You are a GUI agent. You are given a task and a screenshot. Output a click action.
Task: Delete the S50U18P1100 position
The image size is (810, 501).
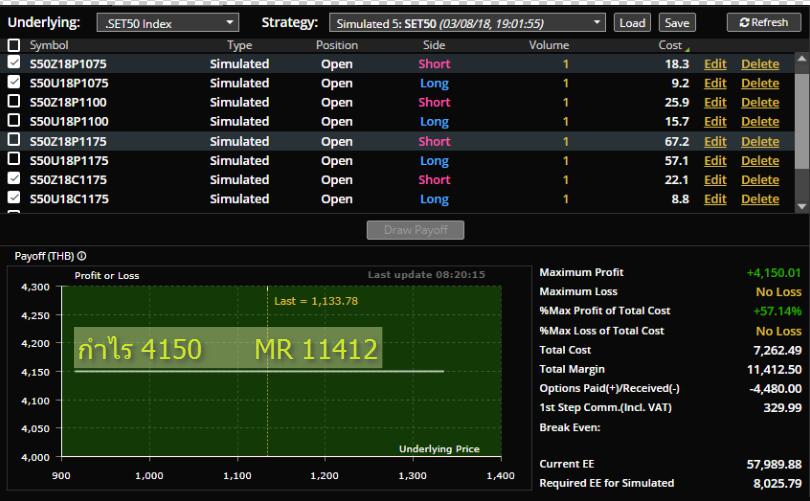pos(760,121)
